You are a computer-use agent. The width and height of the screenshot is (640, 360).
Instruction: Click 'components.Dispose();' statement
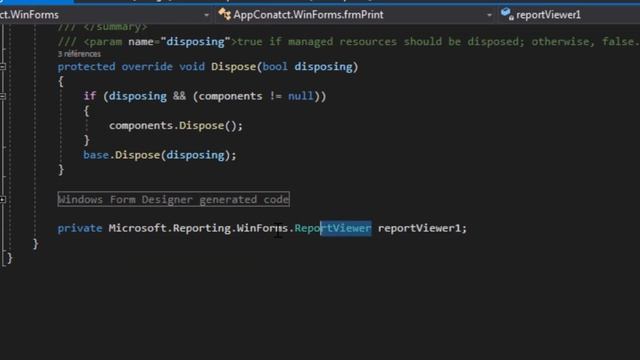(x=176, y=126)
